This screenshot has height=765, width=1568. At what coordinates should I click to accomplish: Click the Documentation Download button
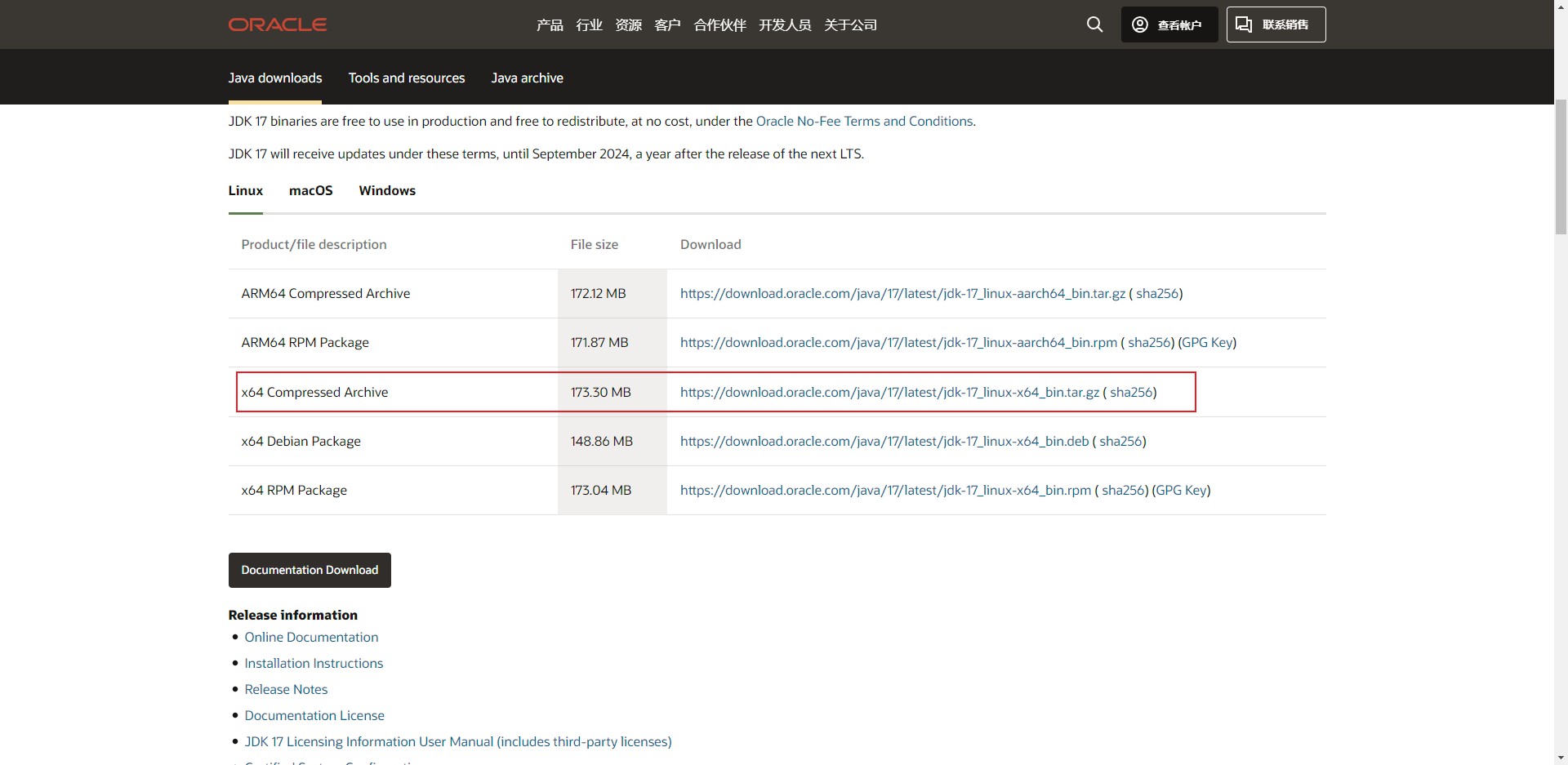[310, 570]
